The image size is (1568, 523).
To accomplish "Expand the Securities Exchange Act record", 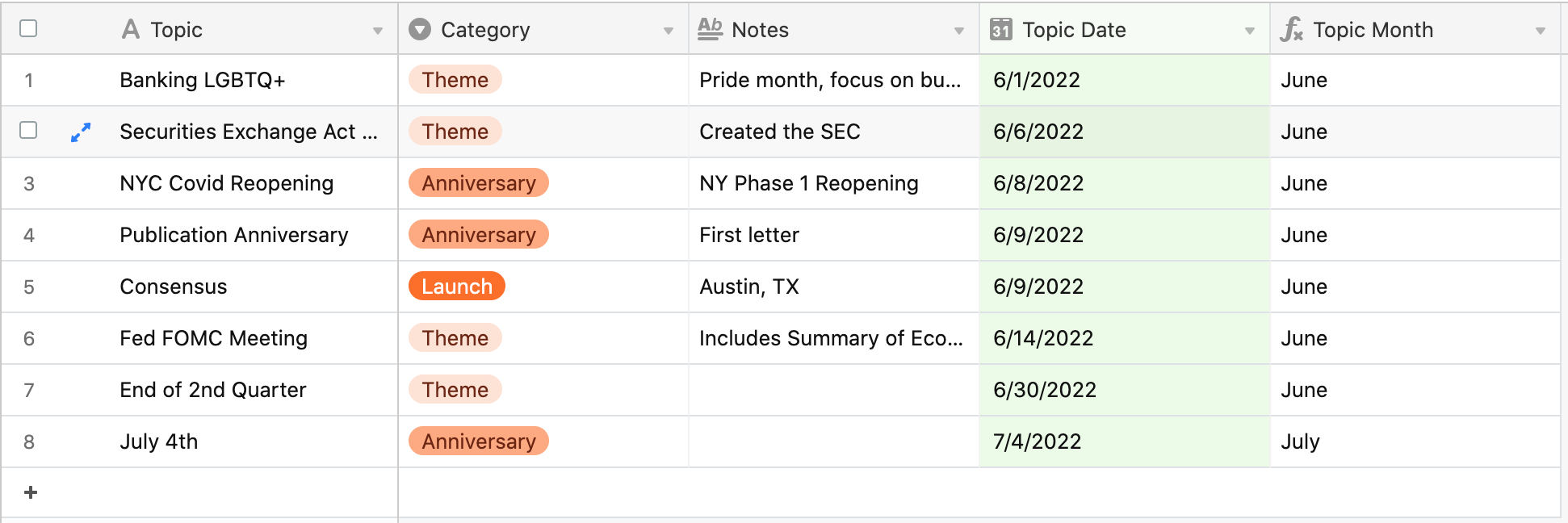I will 81,132.
